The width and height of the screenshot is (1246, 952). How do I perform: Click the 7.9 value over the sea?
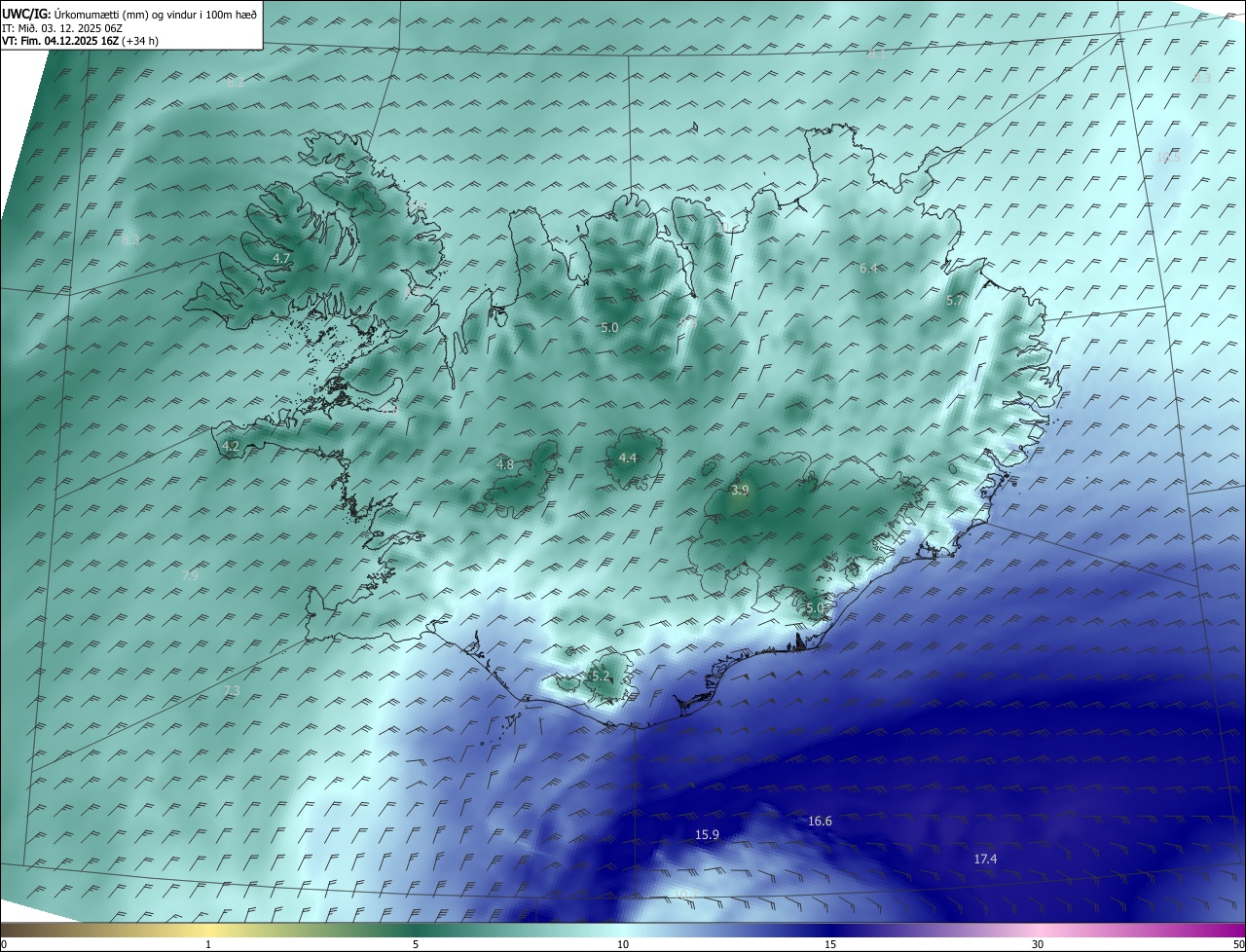[x=191, y=576]
